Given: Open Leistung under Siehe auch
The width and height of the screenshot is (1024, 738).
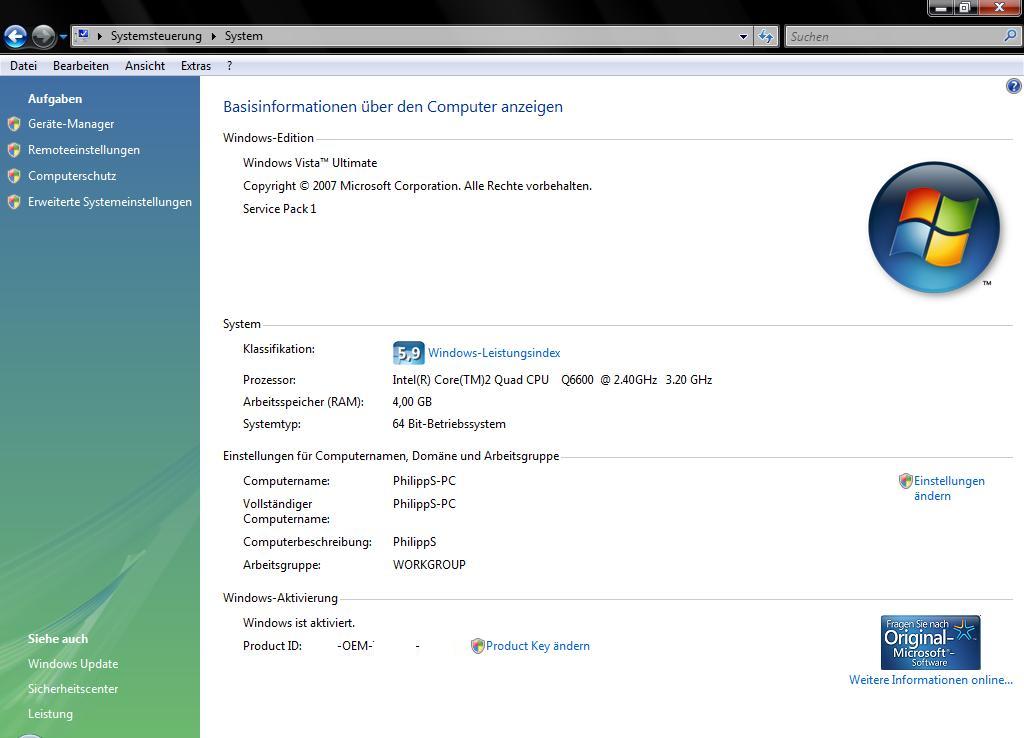Looking at the screenshot, I should click(x=50, y=714).
